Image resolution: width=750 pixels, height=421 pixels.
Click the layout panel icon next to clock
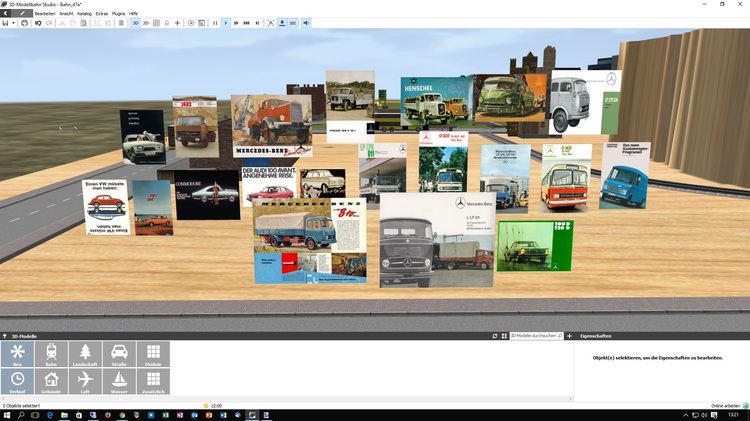(x=201, y=23)
